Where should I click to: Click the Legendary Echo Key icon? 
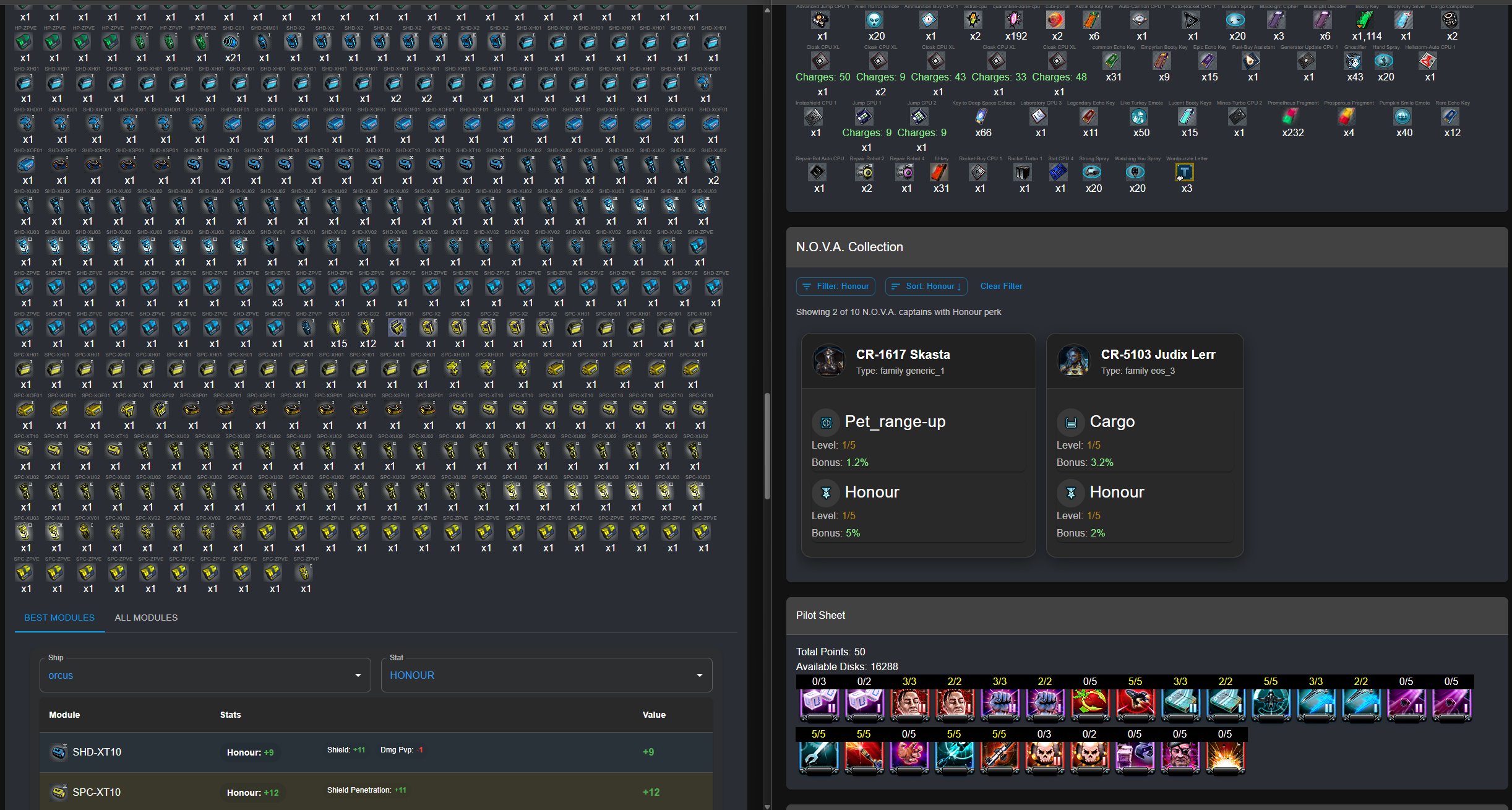pos(1088,116)
